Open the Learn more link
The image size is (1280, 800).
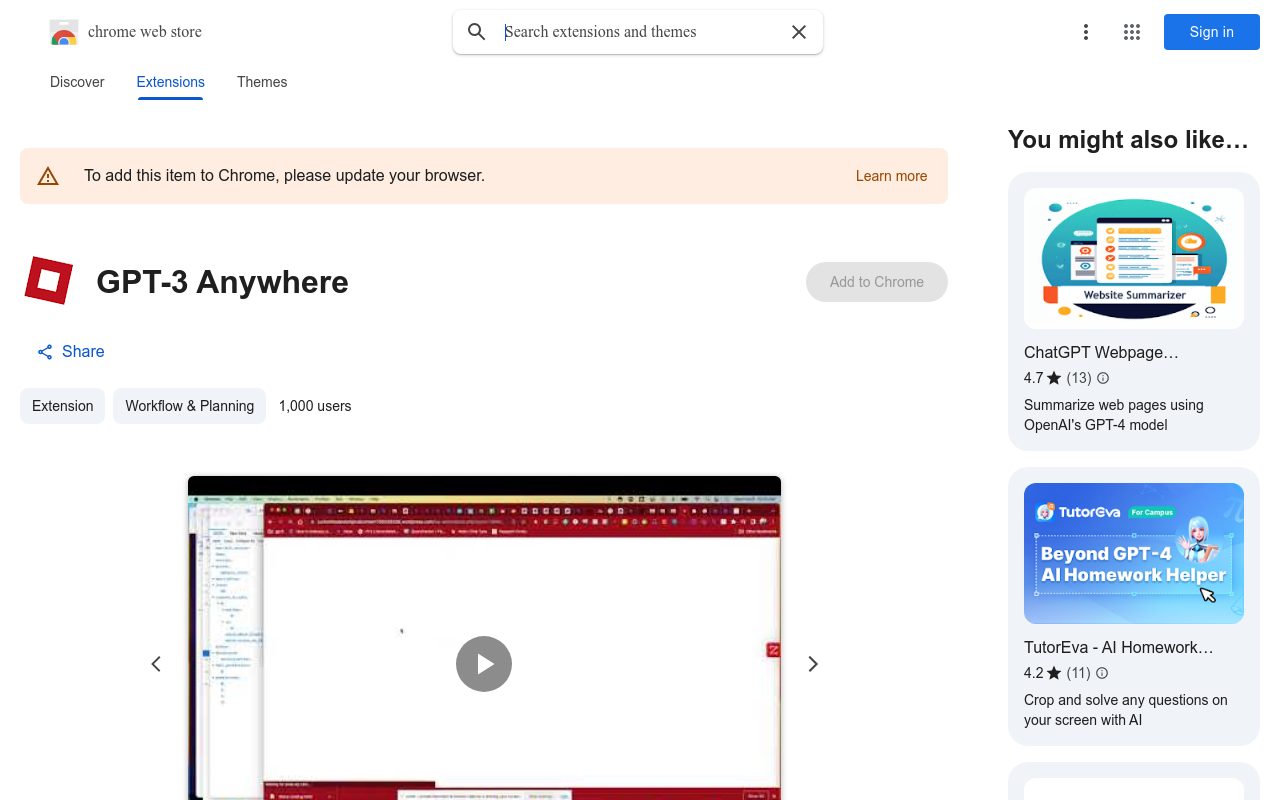pos(892,176)
